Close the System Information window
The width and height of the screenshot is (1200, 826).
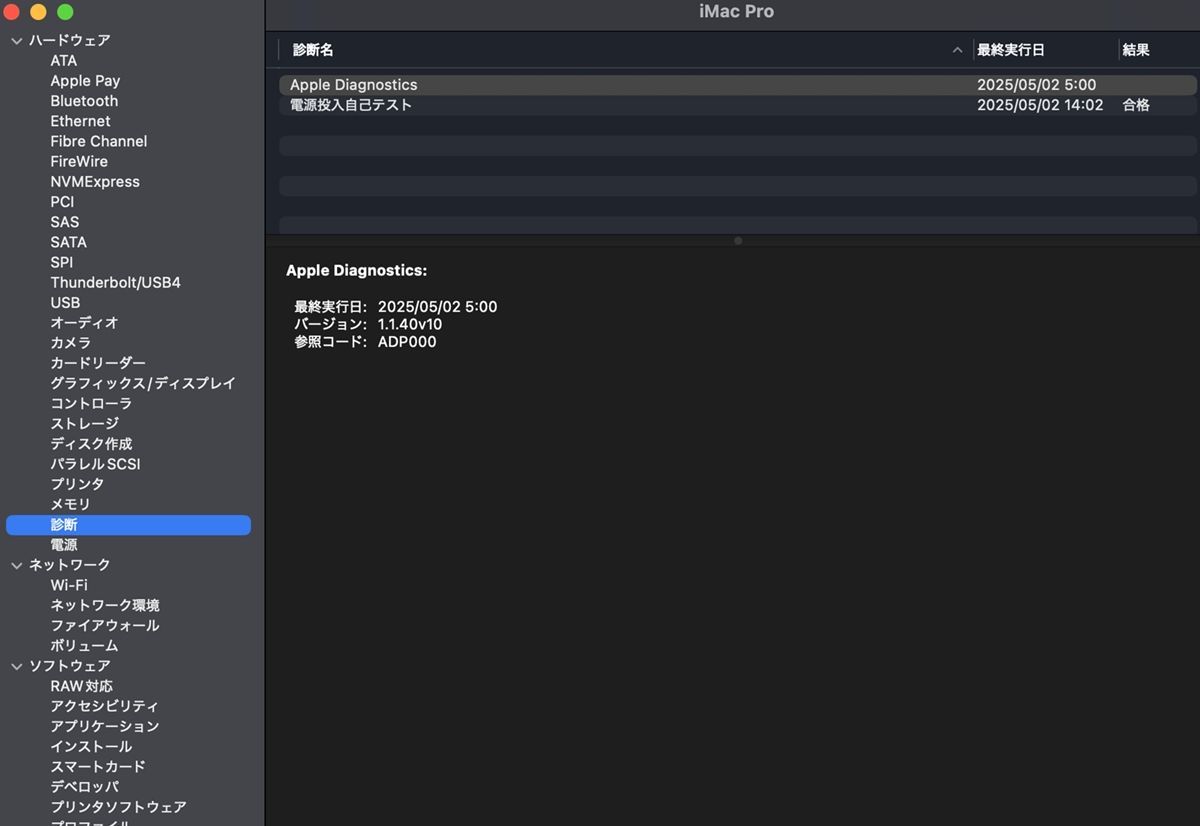tap(12, 12)
